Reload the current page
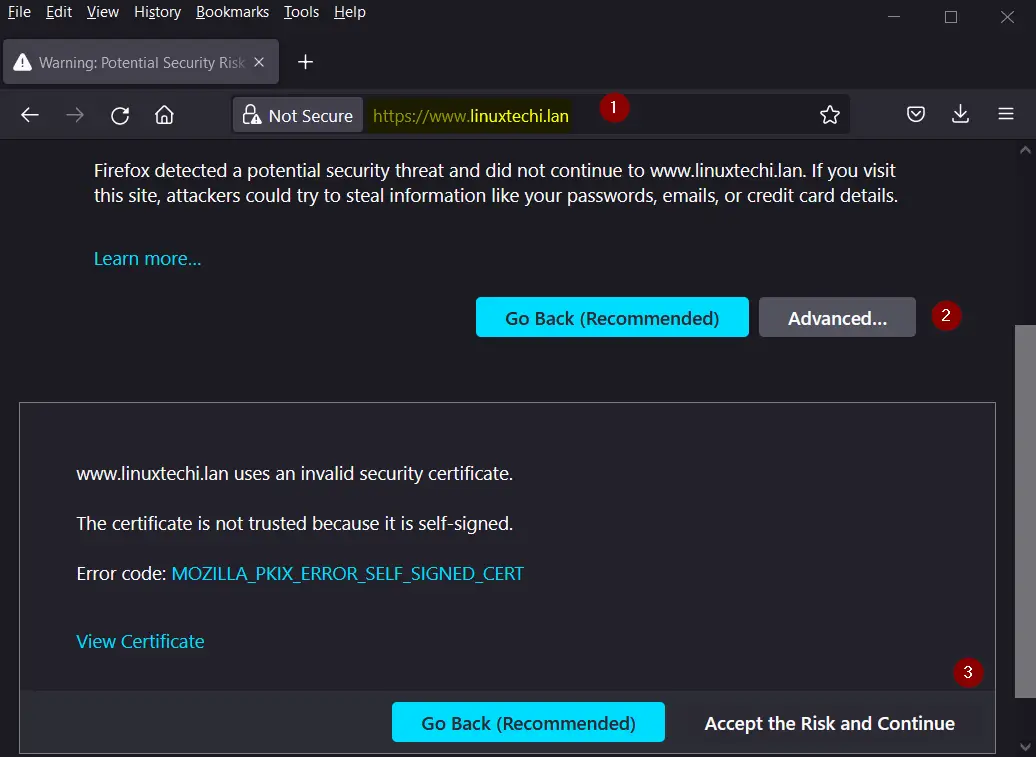 [x=120, y=115]
